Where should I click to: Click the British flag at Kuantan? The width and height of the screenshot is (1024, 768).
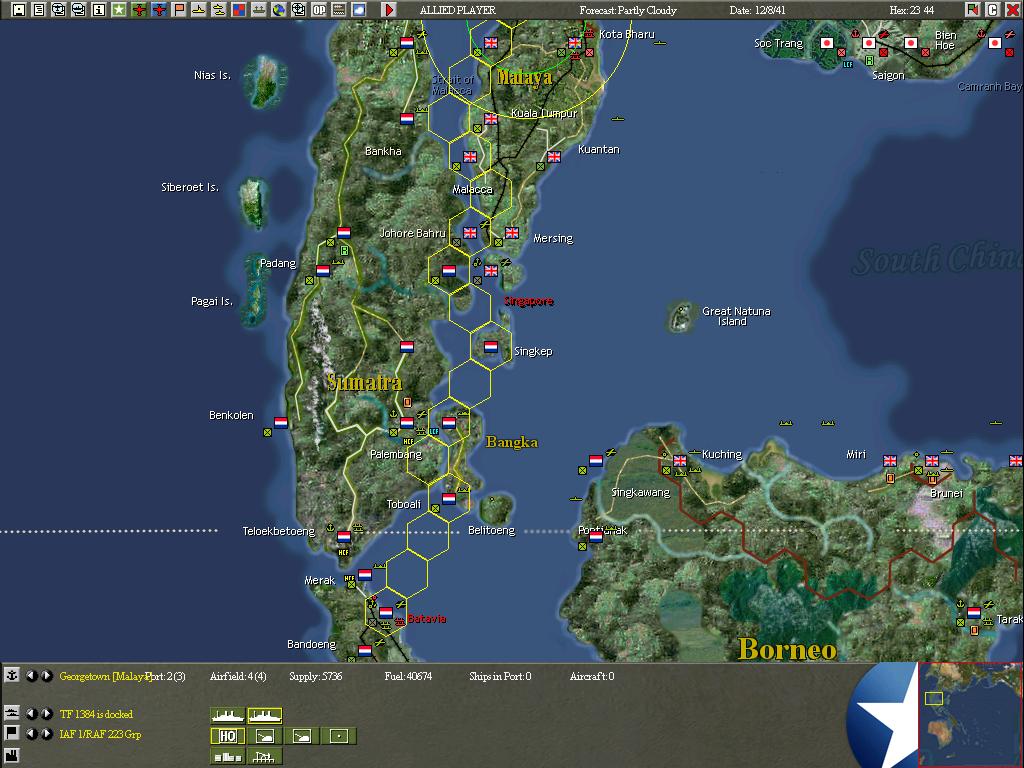click(x=554, y=157)
